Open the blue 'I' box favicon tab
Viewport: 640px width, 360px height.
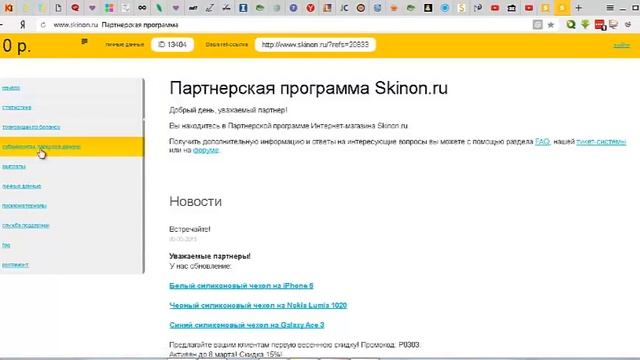coord(243,8)
